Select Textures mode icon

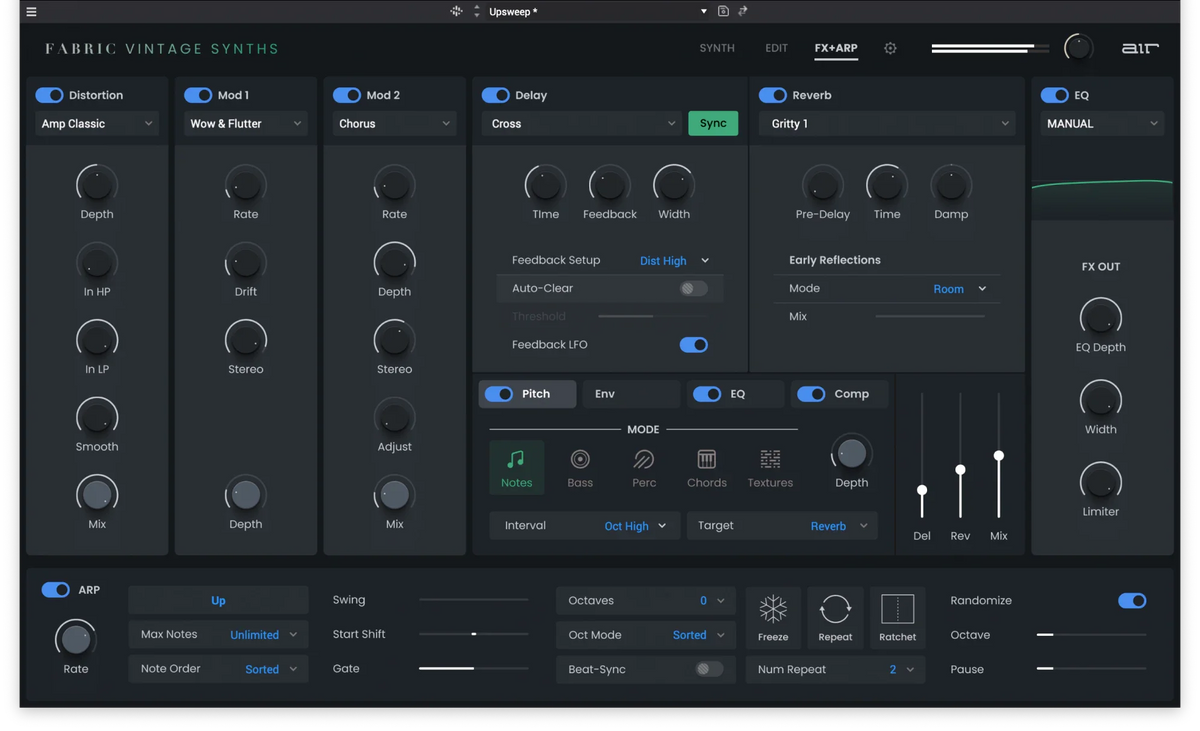770,467
